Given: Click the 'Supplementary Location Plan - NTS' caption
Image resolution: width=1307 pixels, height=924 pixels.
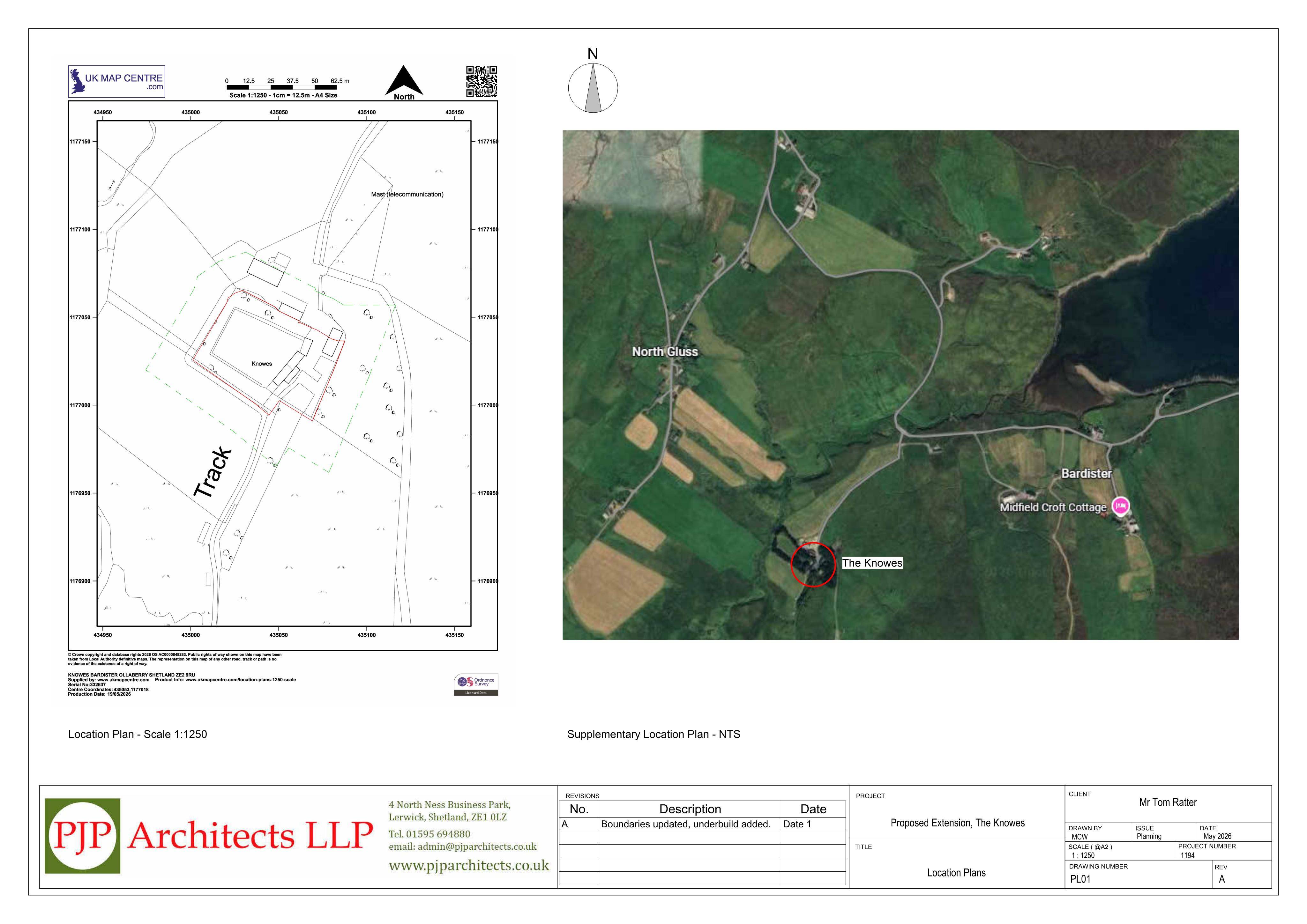Looking at the screenshot, I should [653, 734].
